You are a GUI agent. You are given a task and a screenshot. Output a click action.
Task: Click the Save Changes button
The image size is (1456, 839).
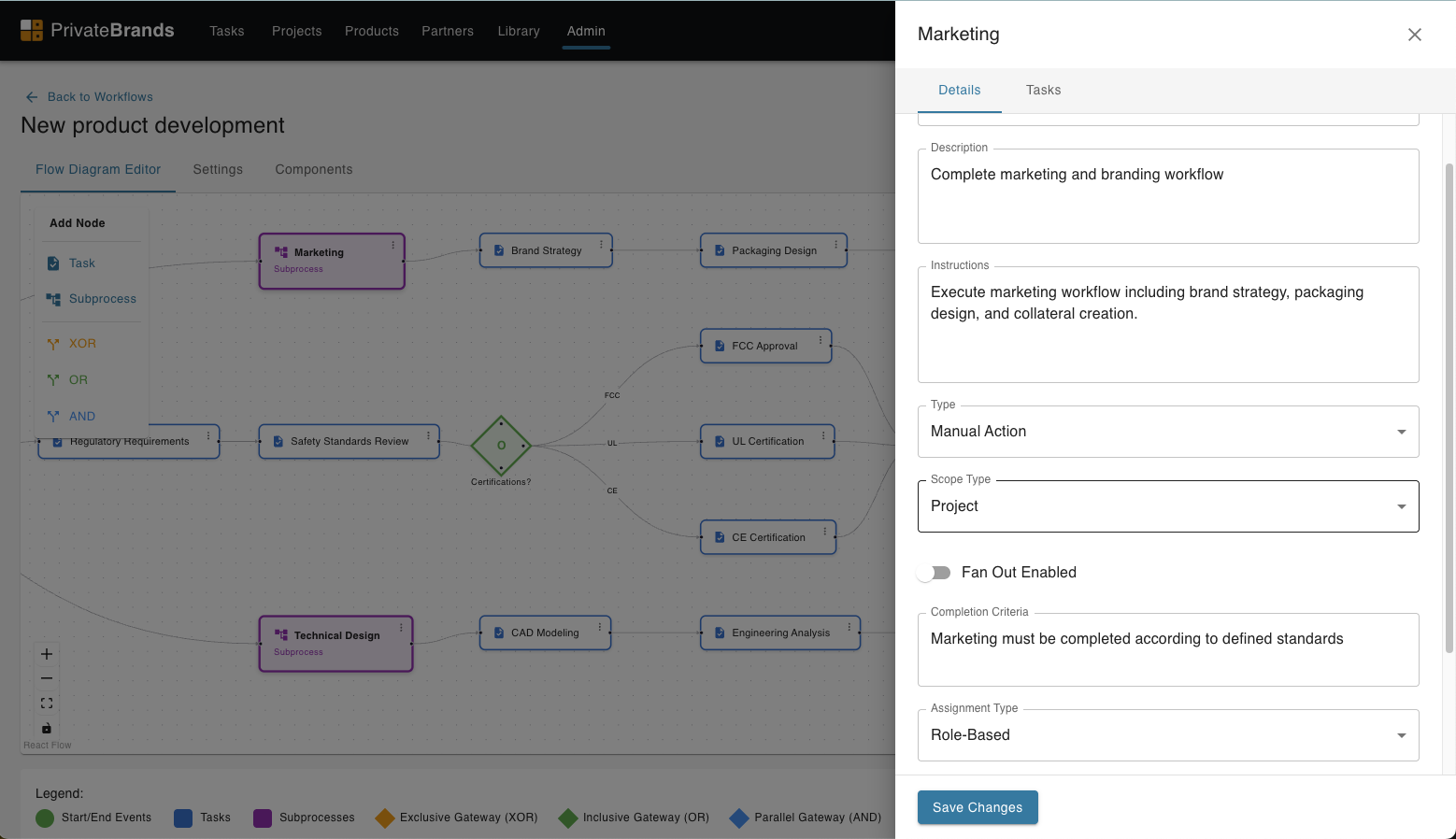point(978,807)
